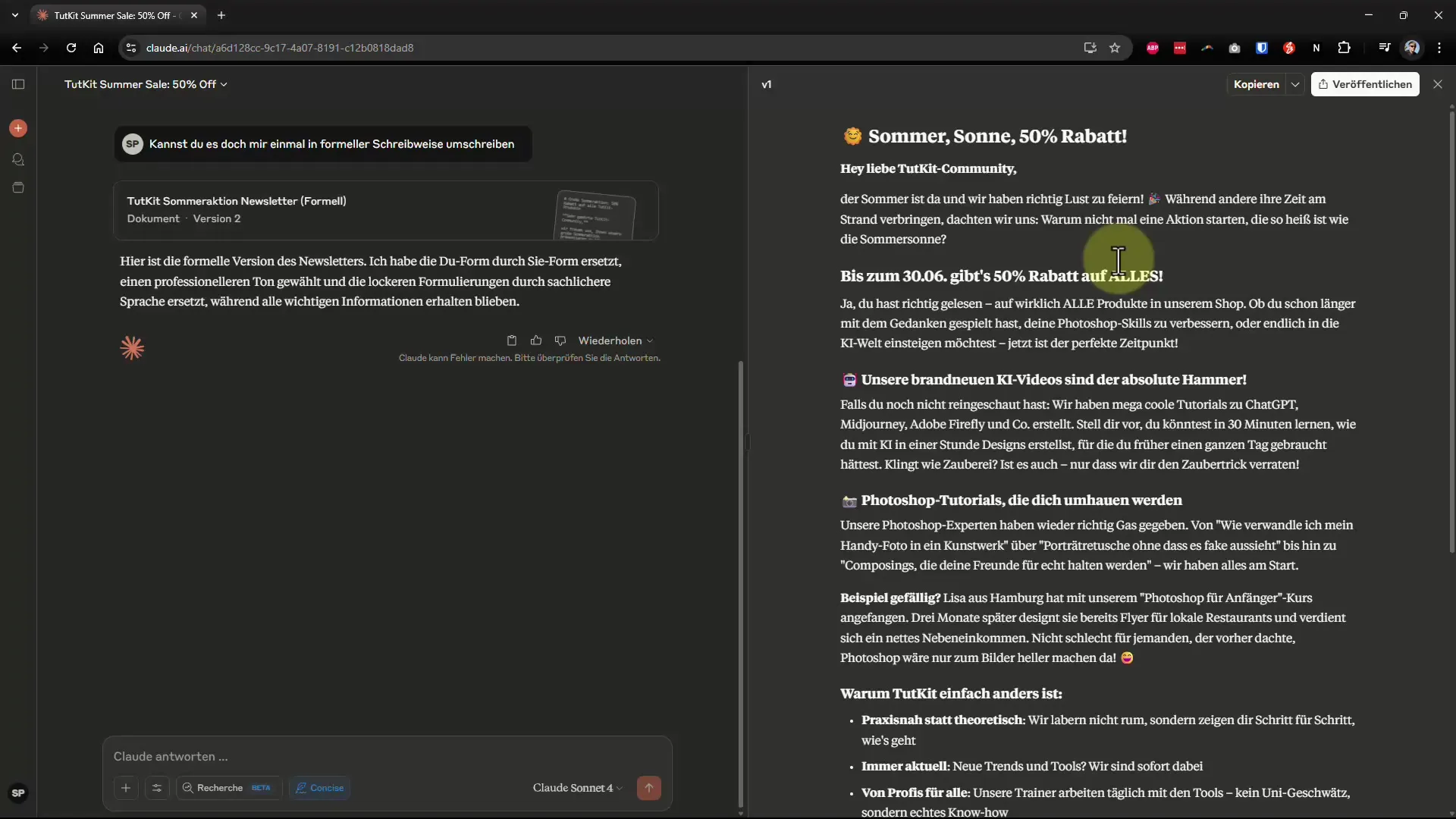Open the N extension icon

(1316, 48)
